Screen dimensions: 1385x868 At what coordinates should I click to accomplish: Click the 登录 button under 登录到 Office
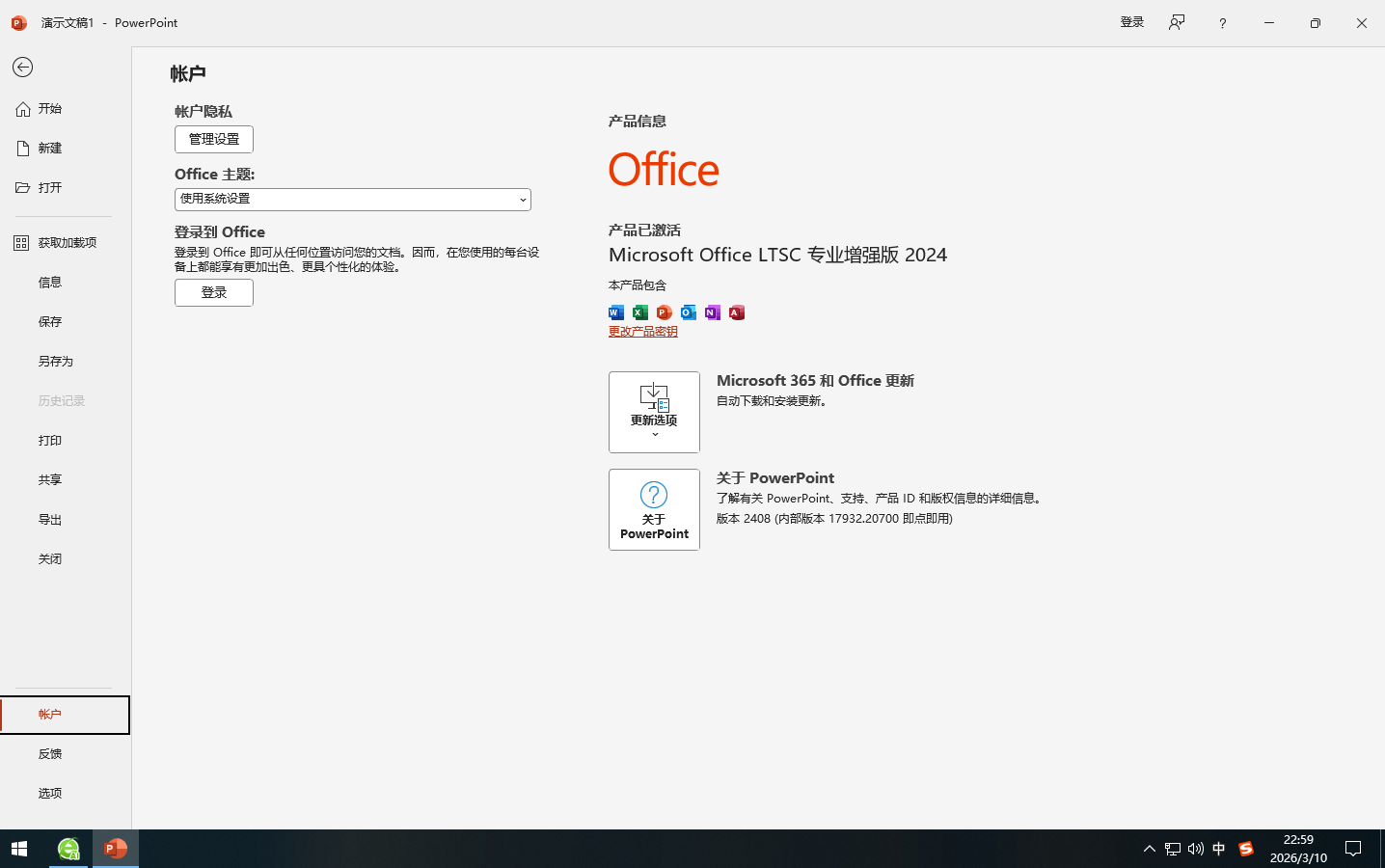(x=214, y=292)
